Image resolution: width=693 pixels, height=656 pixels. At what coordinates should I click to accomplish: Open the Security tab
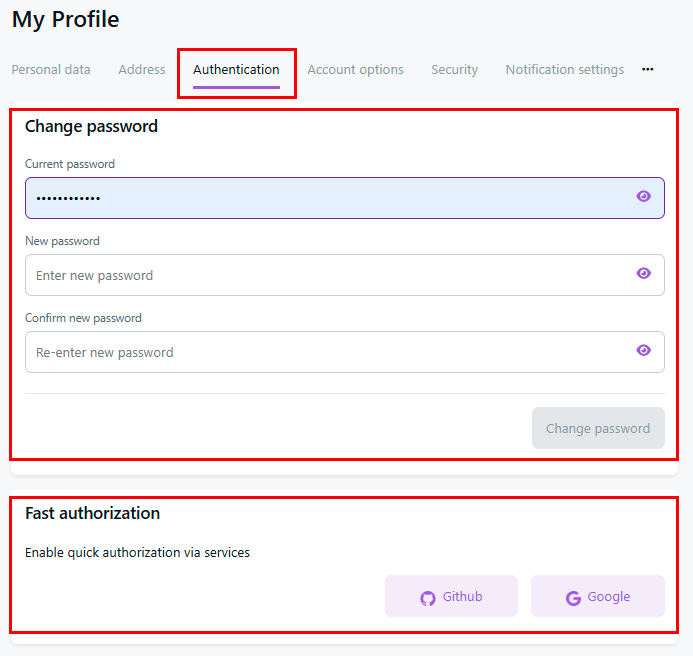click(454, 70)
